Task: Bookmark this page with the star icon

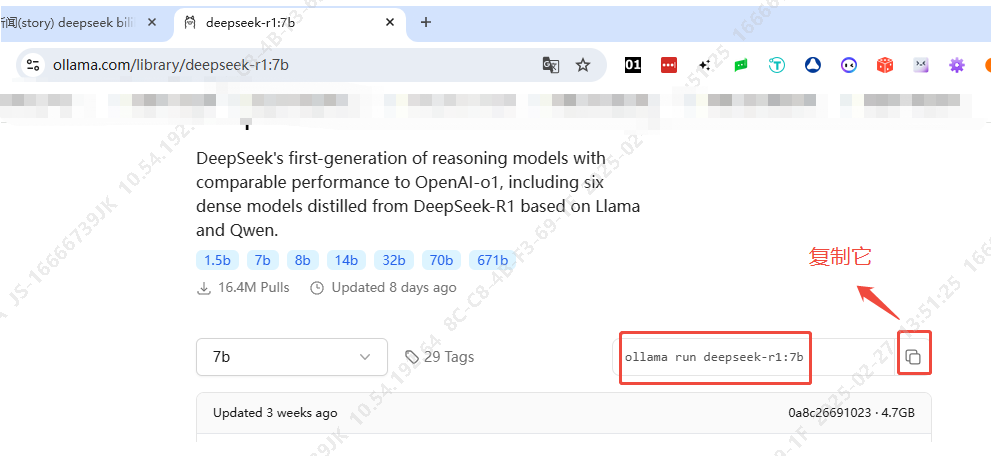Action: (x=583, y=64)
